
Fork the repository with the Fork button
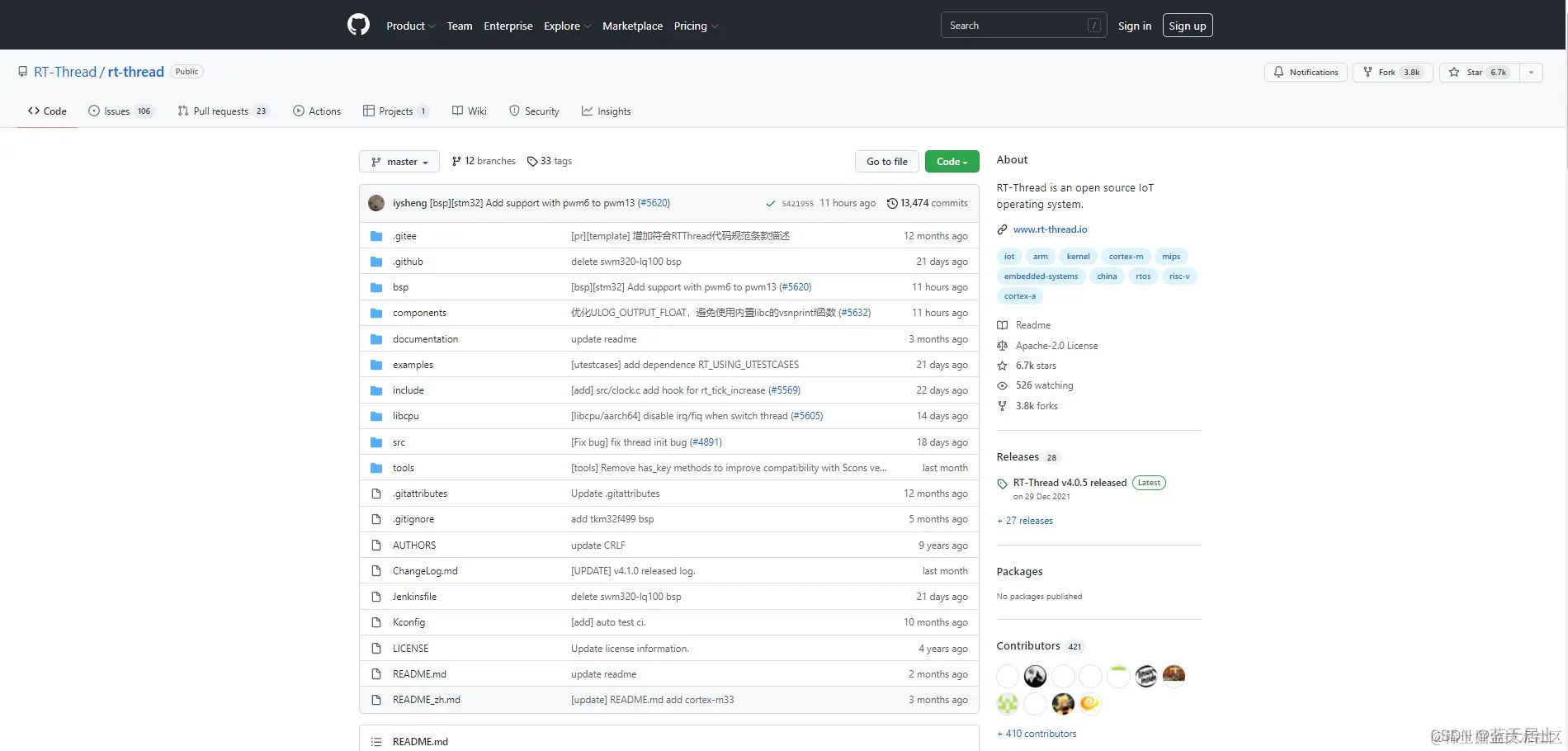coord(1392,73)
